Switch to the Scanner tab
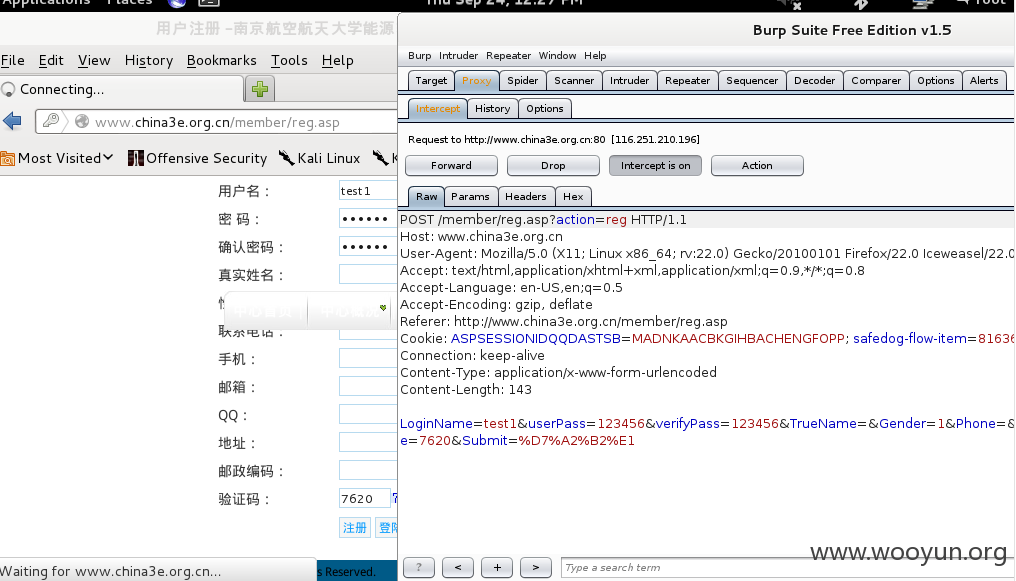This screenshot has height=581, width=1016. pos(573,80)
